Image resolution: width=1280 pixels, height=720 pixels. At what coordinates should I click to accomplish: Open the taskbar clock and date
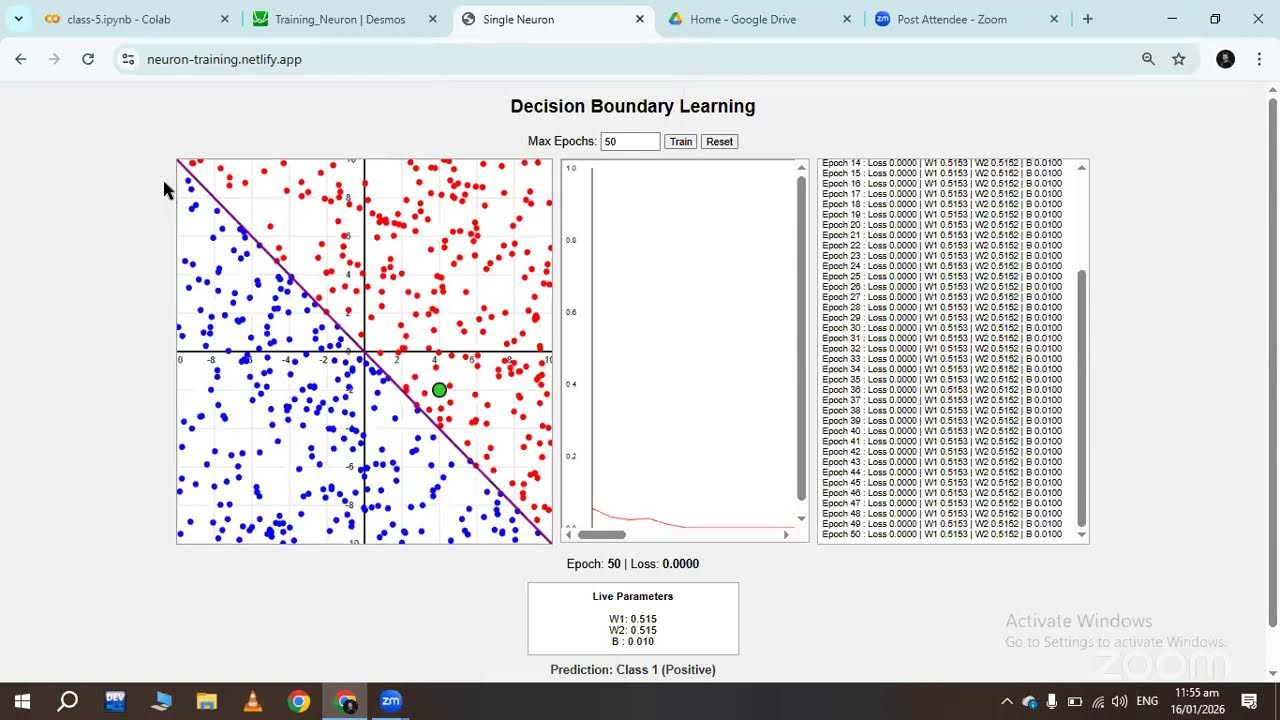coord(1196,701)
